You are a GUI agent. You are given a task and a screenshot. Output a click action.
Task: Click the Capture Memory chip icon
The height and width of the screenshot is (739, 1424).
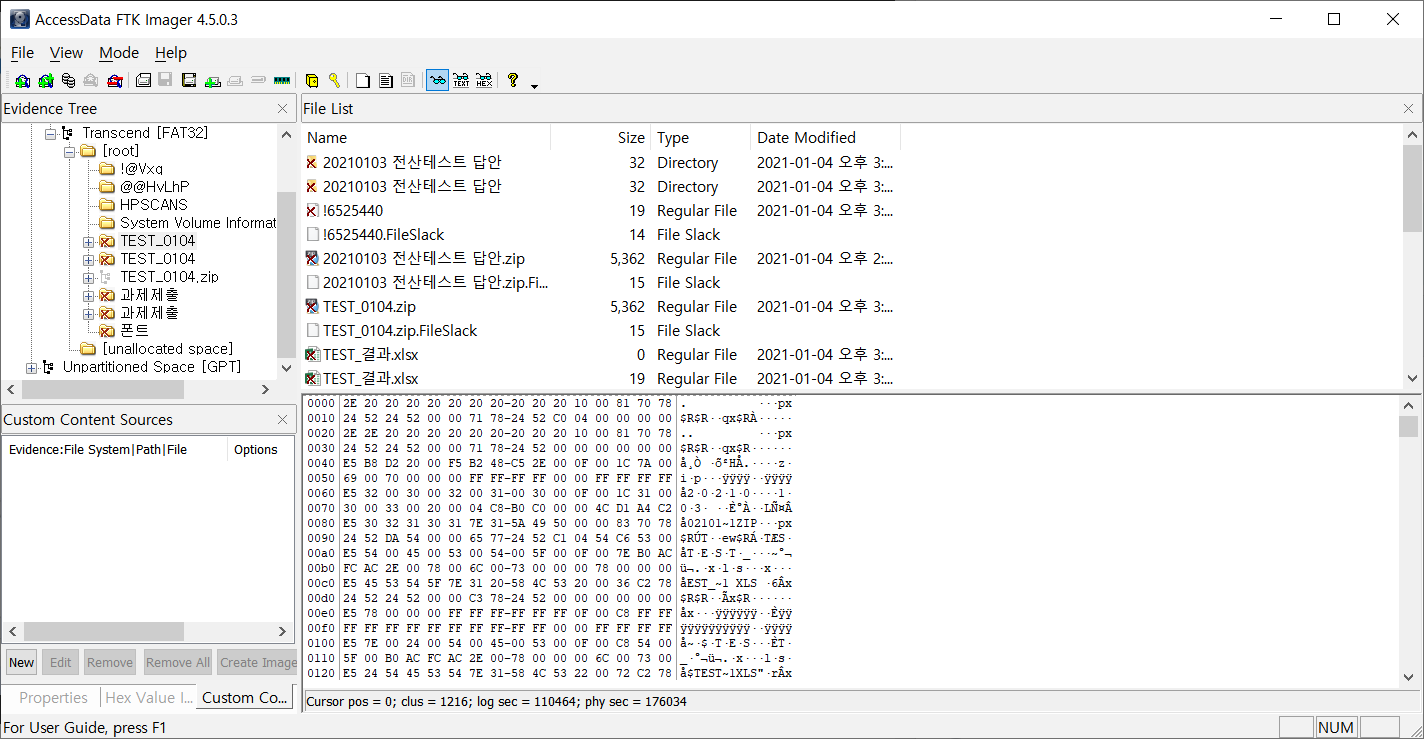(x=281, y=81)
